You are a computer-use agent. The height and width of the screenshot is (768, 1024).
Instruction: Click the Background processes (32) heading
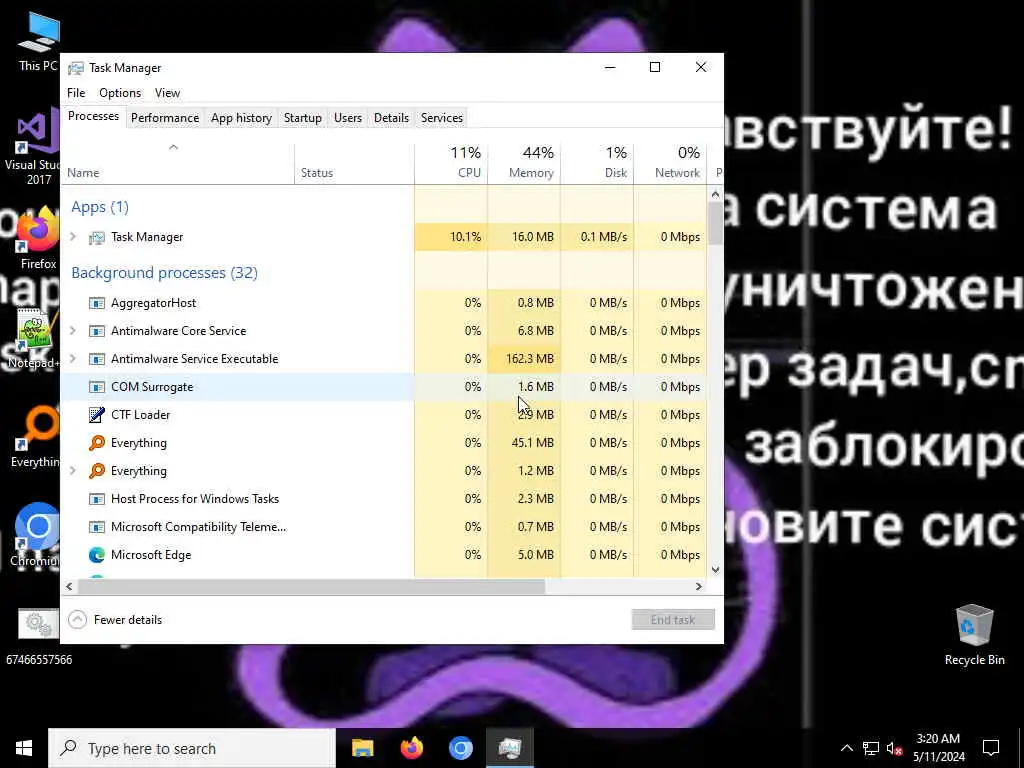(x=165, y=273)
